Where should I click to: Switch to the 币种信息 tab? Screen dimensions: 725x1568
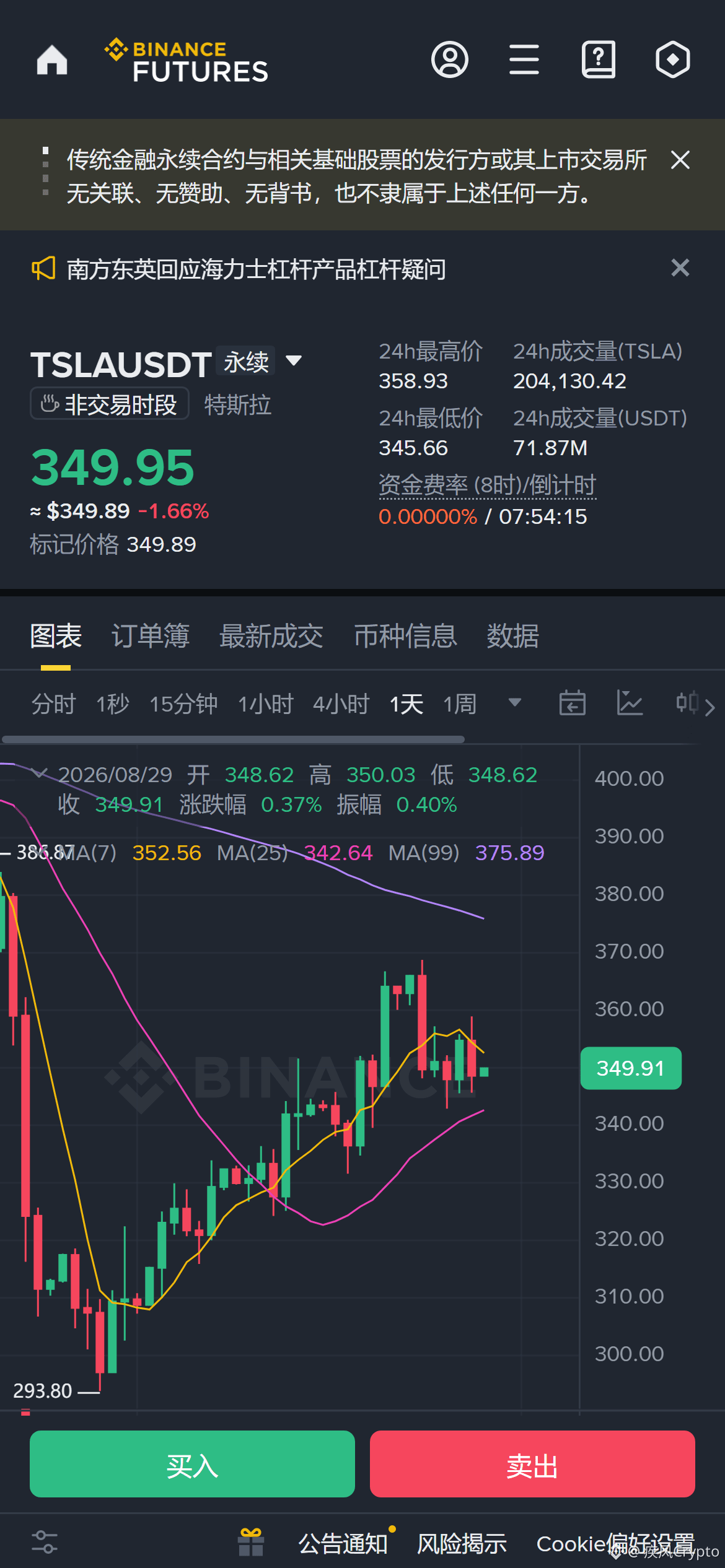pos(406,636)
